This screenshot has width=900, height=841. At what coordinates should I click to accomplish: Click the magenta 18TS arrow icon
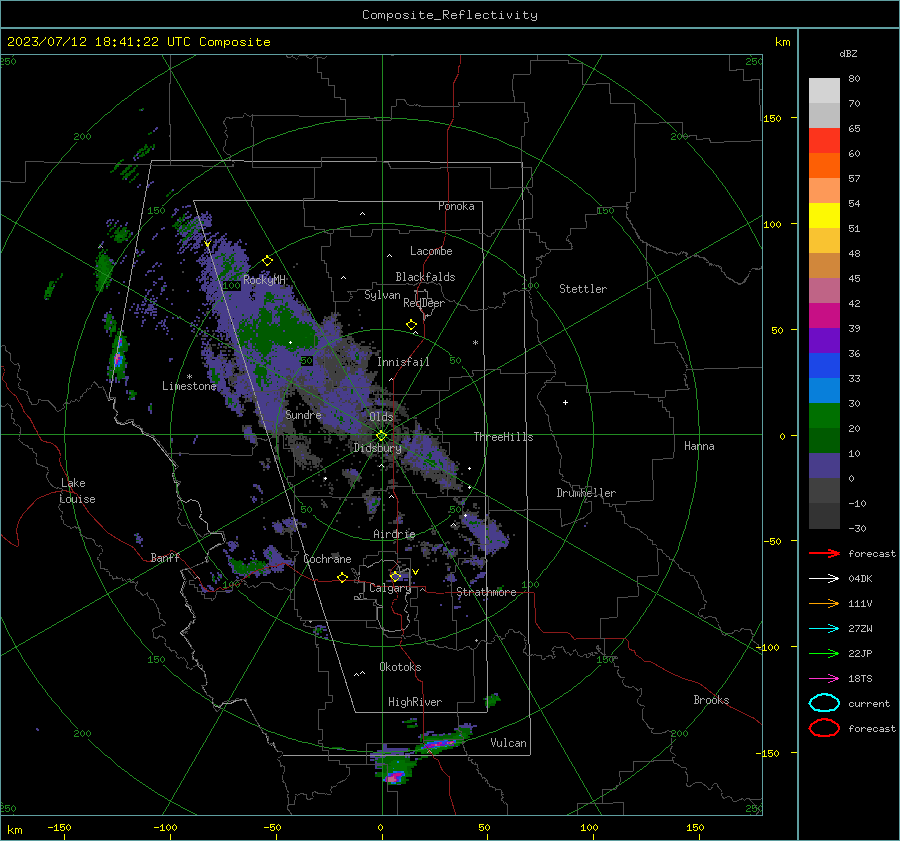click(x=824, y=679)
